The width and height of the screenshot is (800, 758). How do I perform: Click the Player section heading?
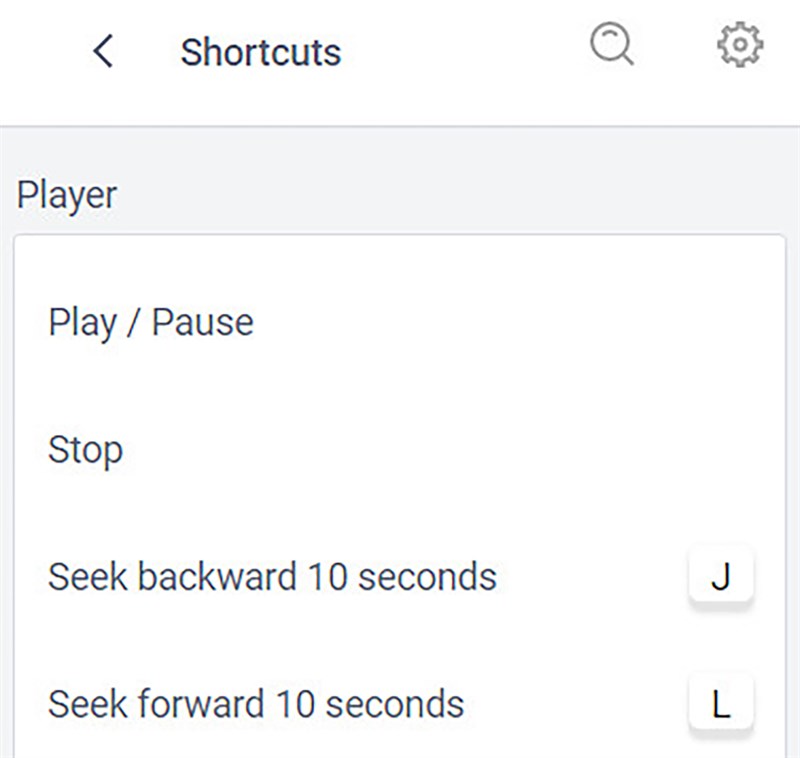(67, 194)
